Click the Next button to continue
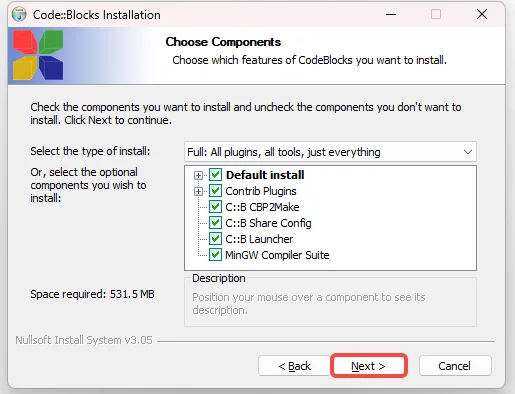The height and width of the screenshot is (394, 515). point(369,366)
